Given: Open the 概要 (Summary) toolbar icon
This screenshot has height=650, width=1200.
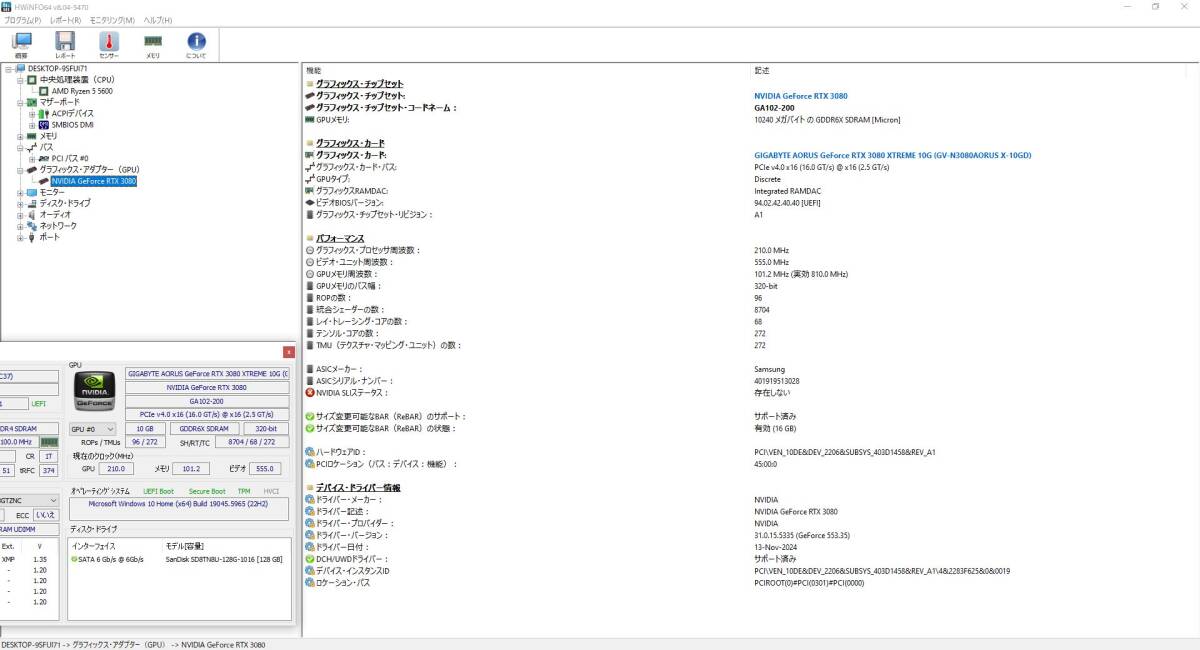Looking at the screenshot, I should click(x=22, y=45).
